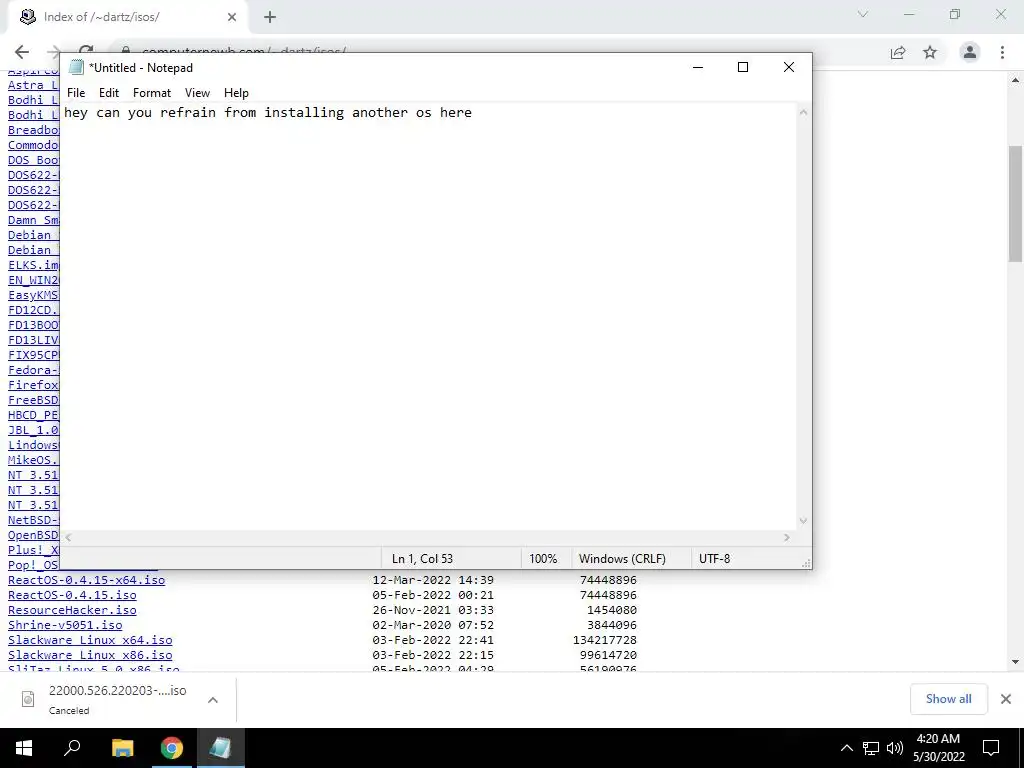This screenshot has height=768, width=1024.
Task: Open the Windows Start menu
Action: [24, 748]
